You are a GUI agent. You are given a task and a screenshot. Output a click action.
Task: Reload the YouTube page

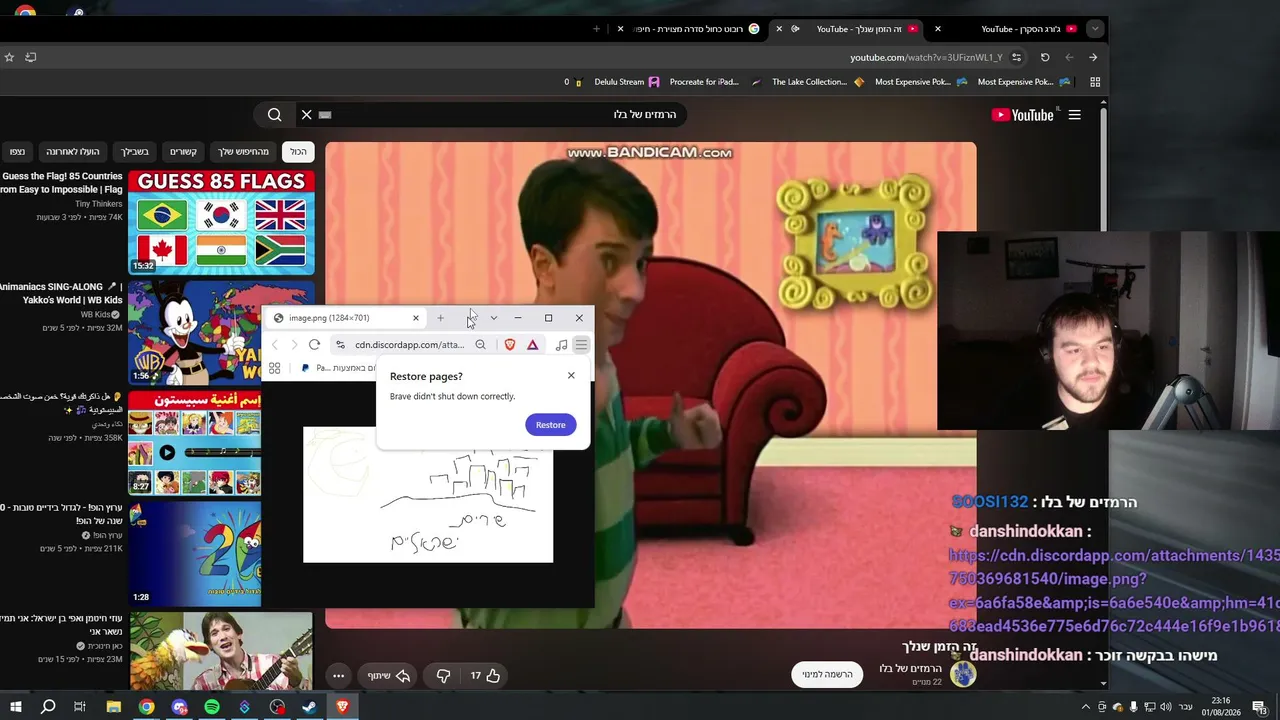tap(1045, 57)
